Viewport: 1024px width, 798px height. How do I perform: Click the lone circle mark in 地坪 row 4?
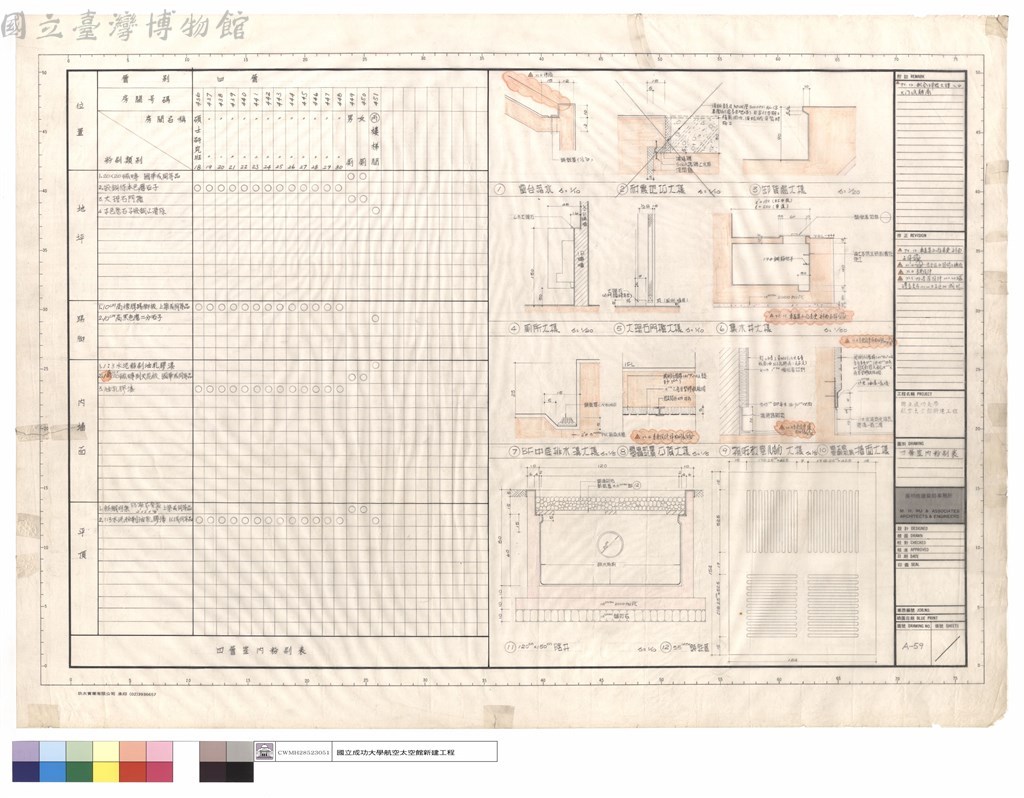tap(376, 210)
